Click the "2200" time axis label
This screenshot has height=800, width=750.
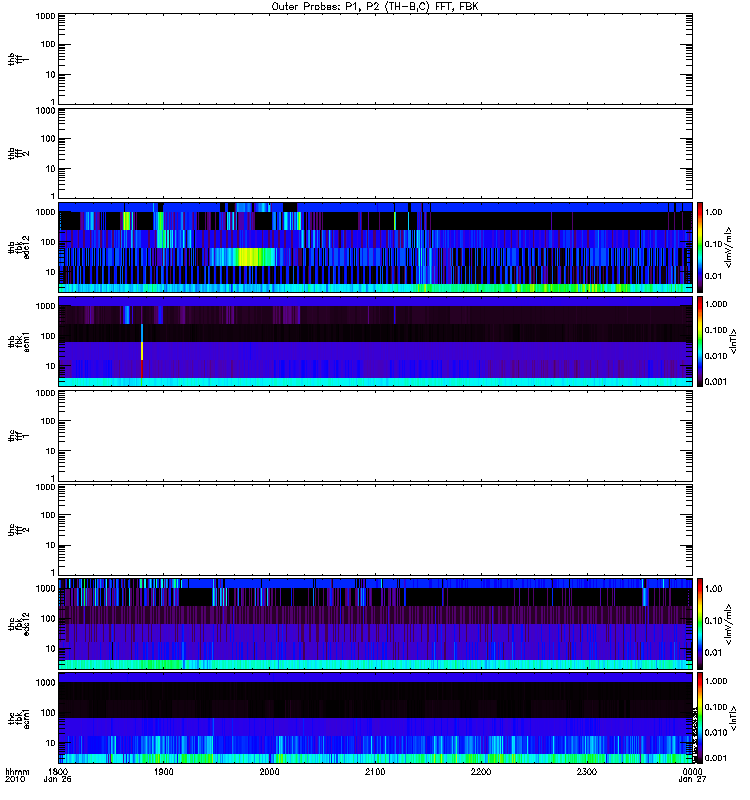pos(481,771)
